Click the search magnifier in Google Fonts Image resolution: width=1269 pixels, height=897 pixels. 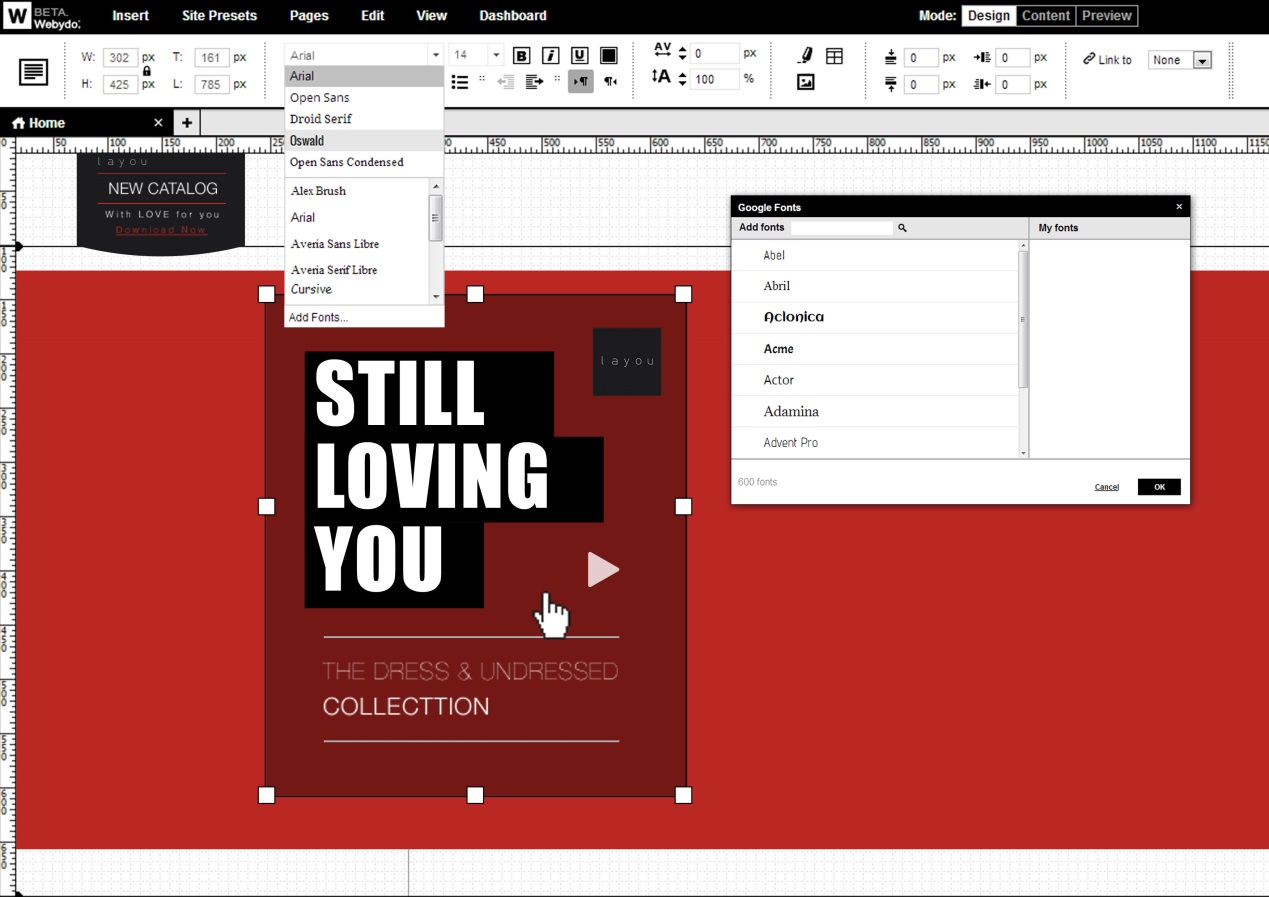point(902,228)
